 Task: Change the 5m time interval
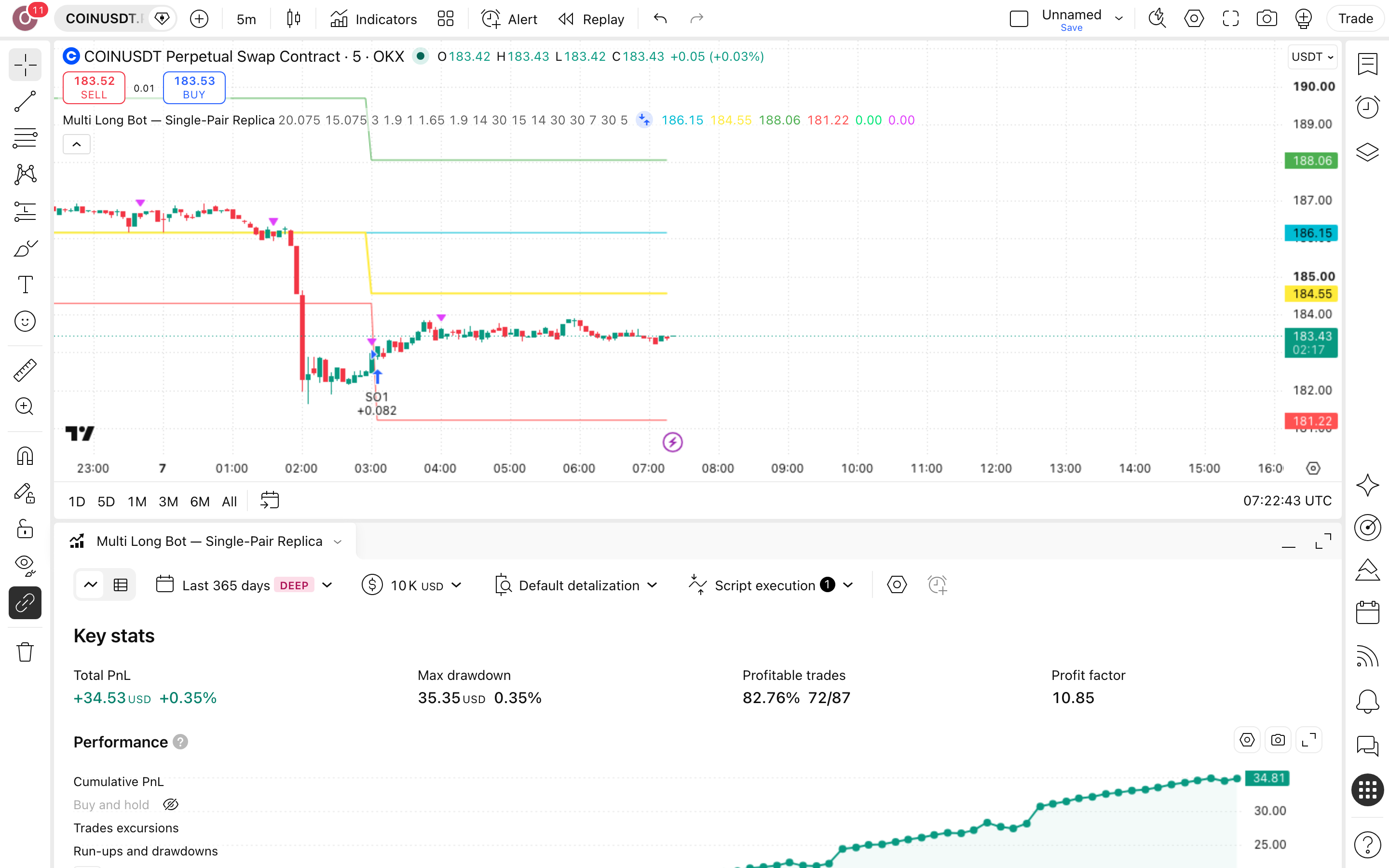tap(246, 19)
